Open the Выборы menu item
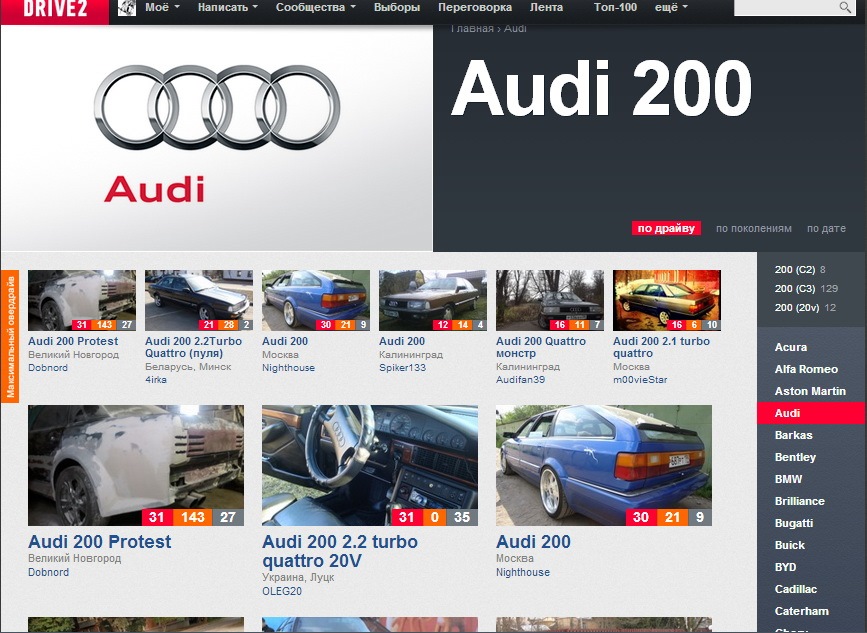The height and width of the screenshot is (633, 867). pyautogui.click(x=397, y=8)
